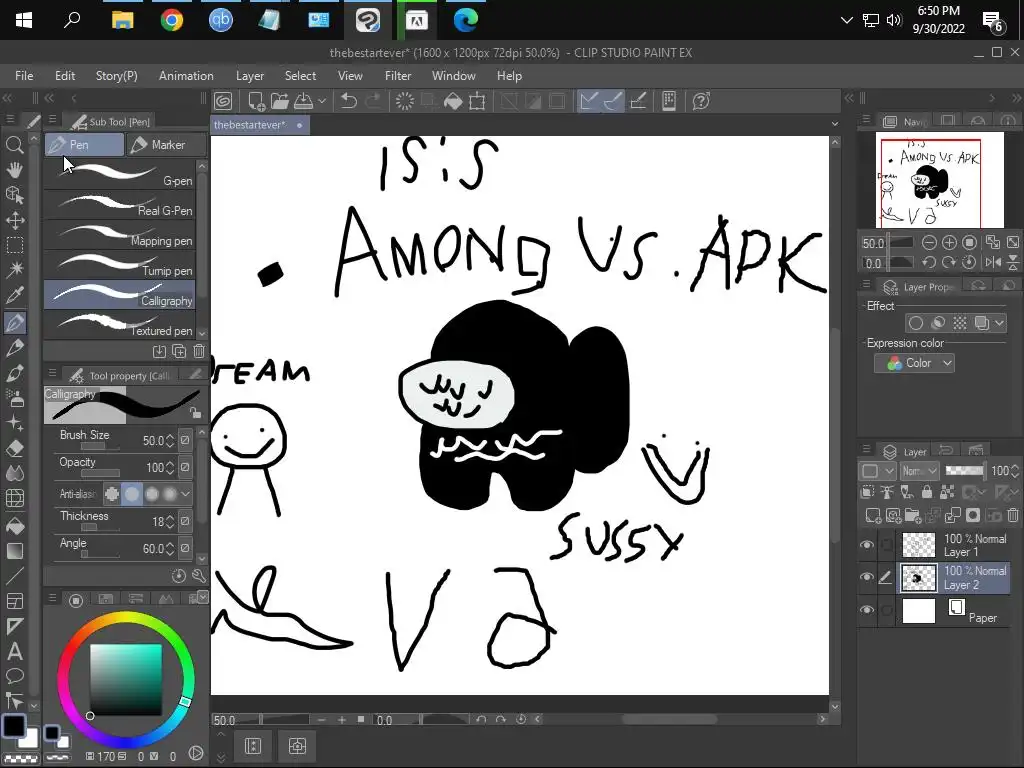Viewport: 1024px width, 768px height.
Task: Hide Layer 2 with eye icon
Action: click(x=867, y=577)
